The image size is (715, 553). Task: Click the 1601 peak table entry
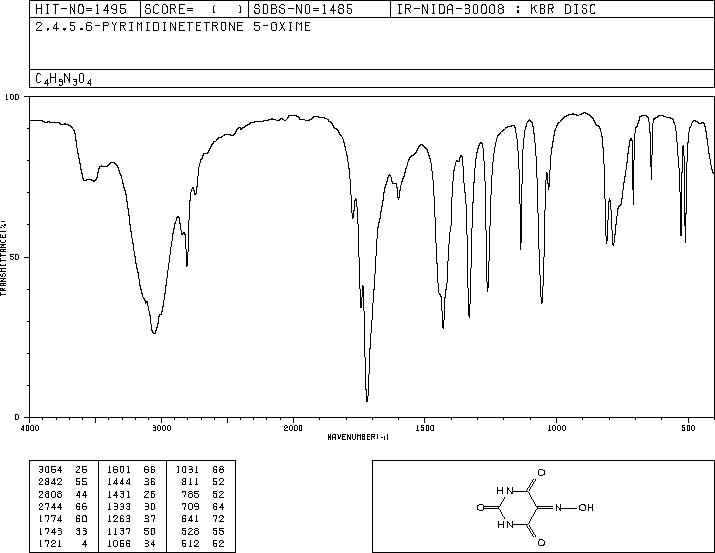click(x=119, y=470)
